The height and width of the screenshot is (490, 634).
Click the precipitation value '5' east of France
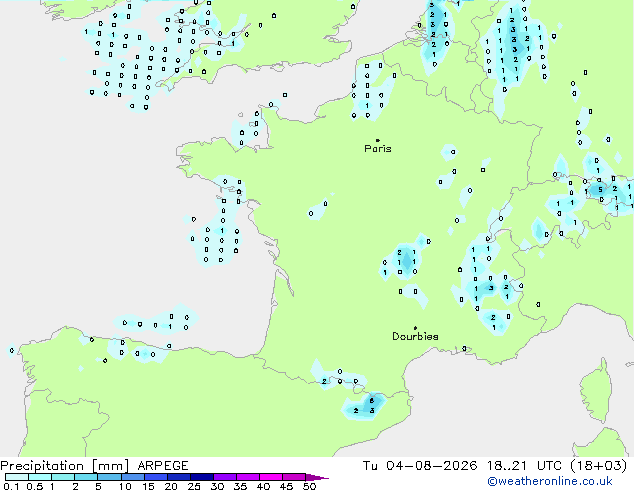click(600, 190)
